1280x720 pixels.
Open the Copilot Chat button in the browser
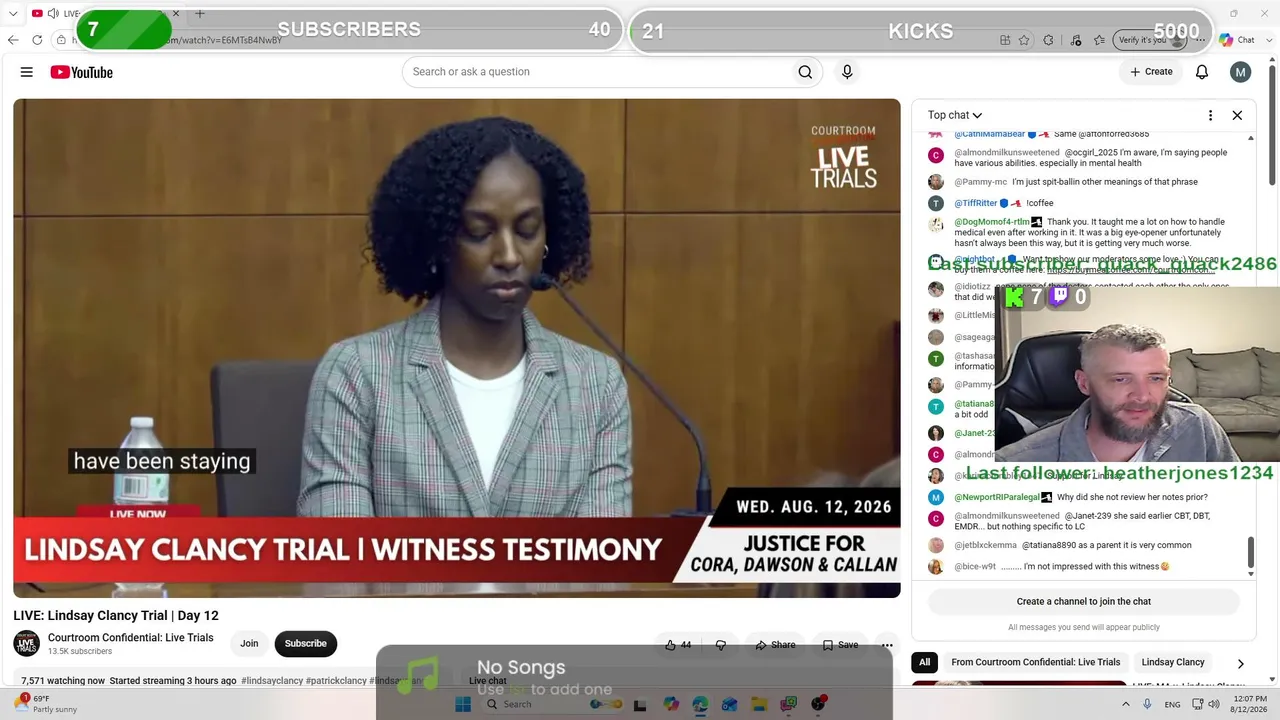(x=1237, y=40)
